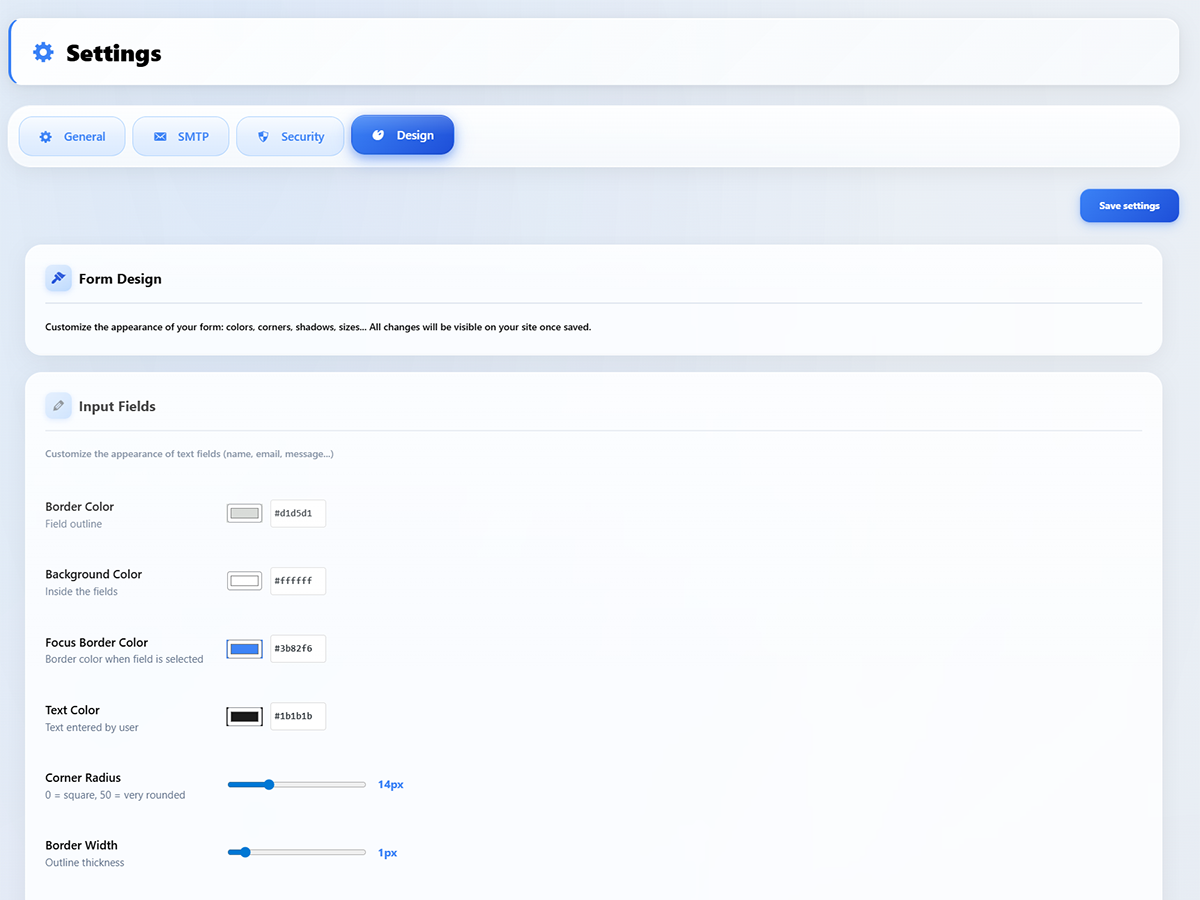1200x900 pixels.
Task: Focus the #d1d5d1 border color hex field
Action: point(298,514)
